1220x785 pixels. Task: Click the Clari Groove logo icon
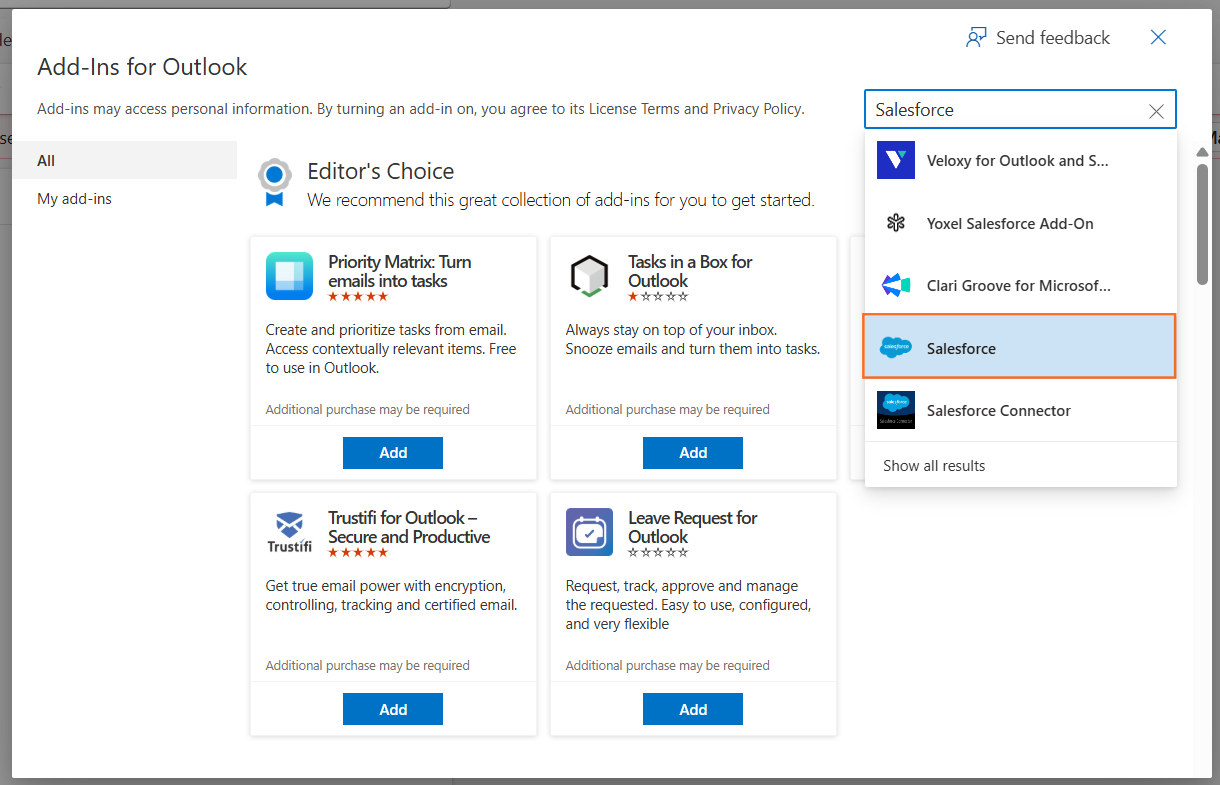(895, 286)
